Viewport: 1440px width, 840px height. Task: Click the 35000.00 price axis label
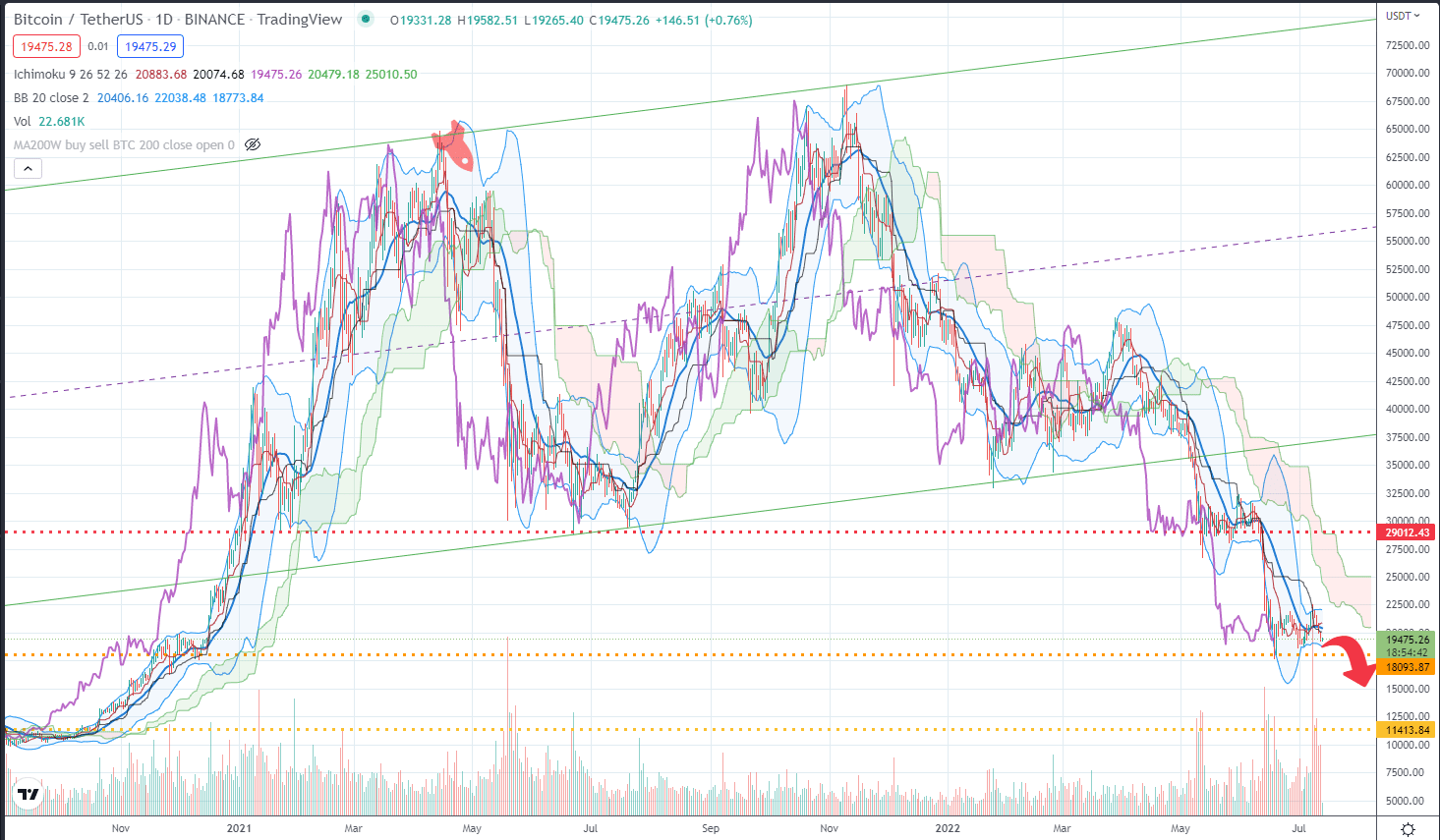pyautogui.click(x=1408, y=465)
